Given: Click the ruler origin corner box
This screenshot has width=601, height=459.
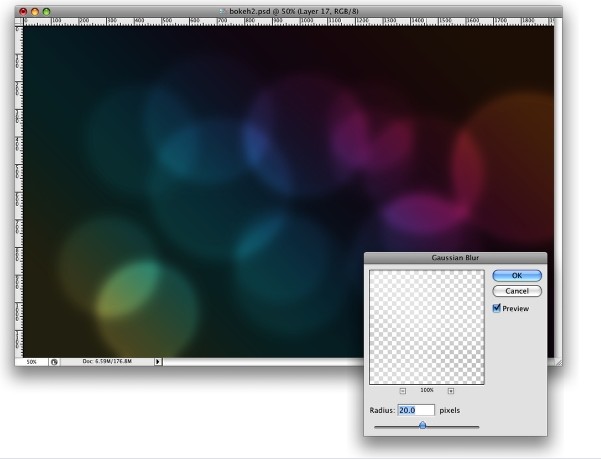Looking at the screenshot, I should [x=18, y=19].
